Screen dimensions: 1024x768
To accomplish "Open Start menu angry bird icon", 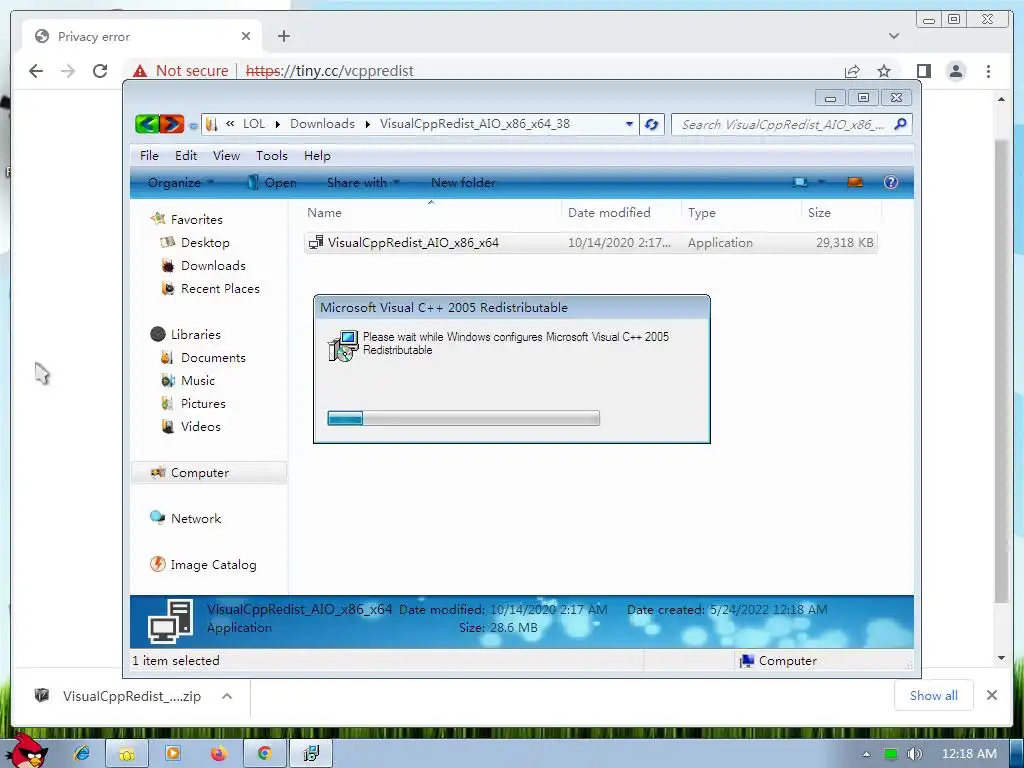I will 27,752.
